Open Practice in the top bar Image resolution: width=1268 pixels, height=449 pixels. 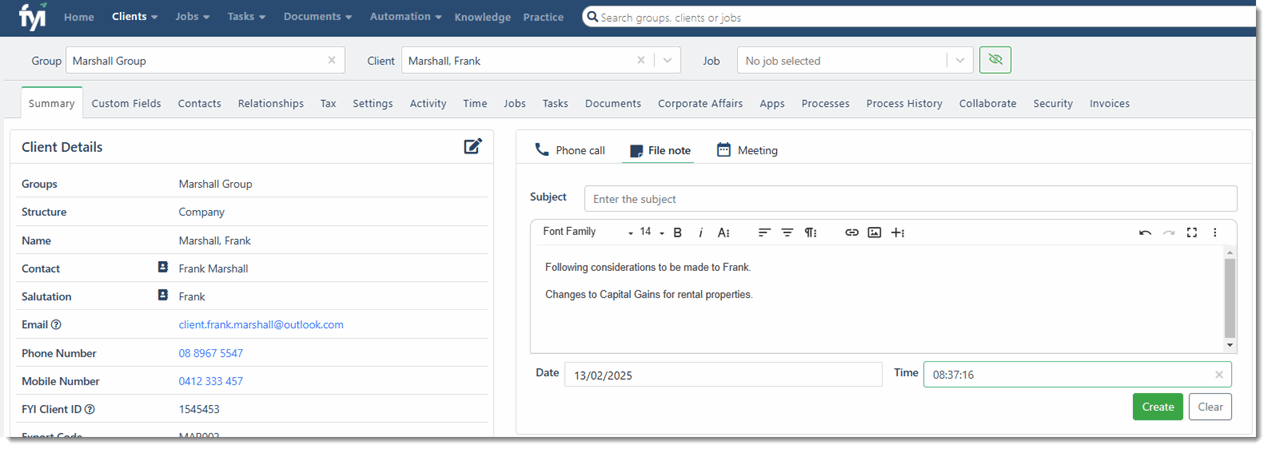[543, 17]
